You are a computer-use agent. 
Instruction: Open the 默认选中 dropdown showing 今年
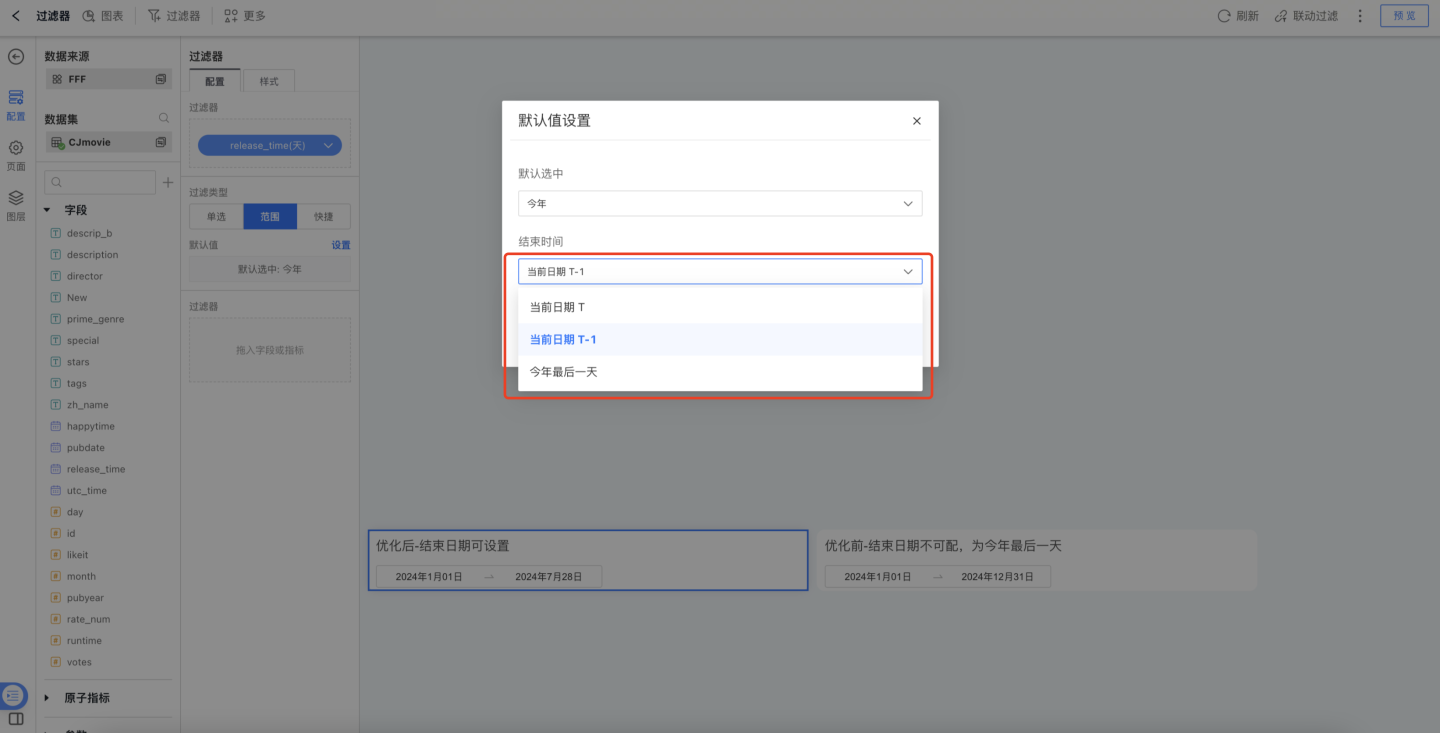pyautogui.click(x=720, y=203)
